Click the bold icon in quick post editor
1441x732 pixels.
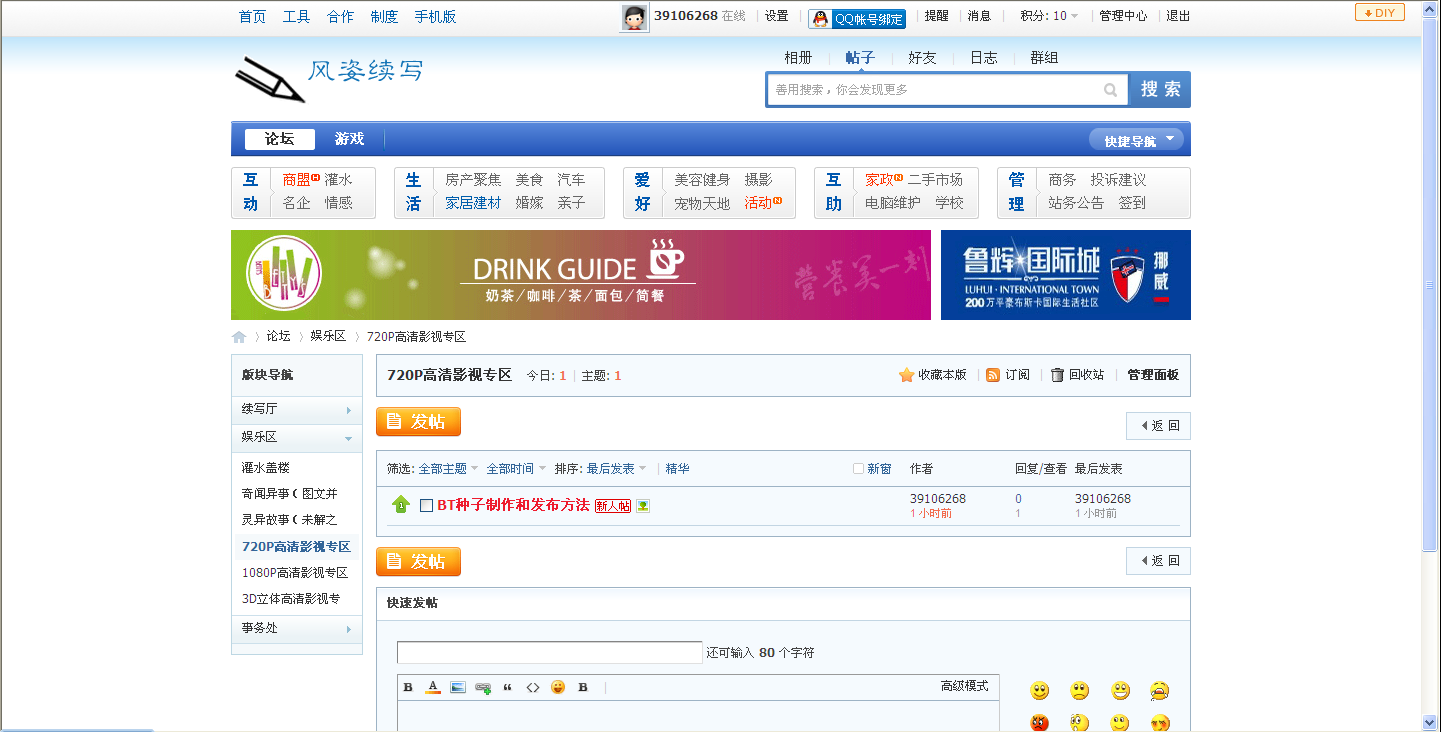point(408,687)
